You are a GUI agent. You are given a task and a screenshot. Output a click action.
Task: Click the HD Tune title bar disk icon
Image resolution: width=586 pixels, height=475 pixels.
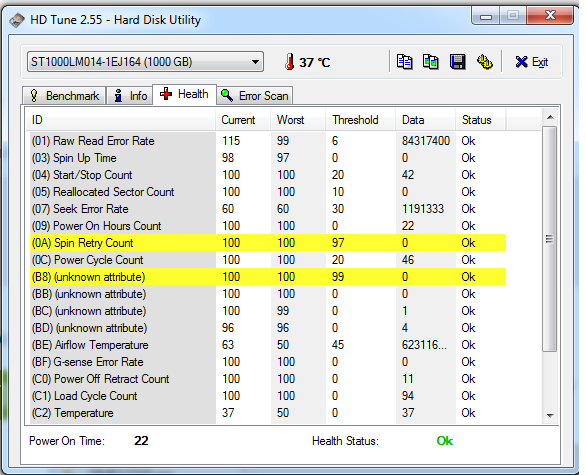point(17,20)
